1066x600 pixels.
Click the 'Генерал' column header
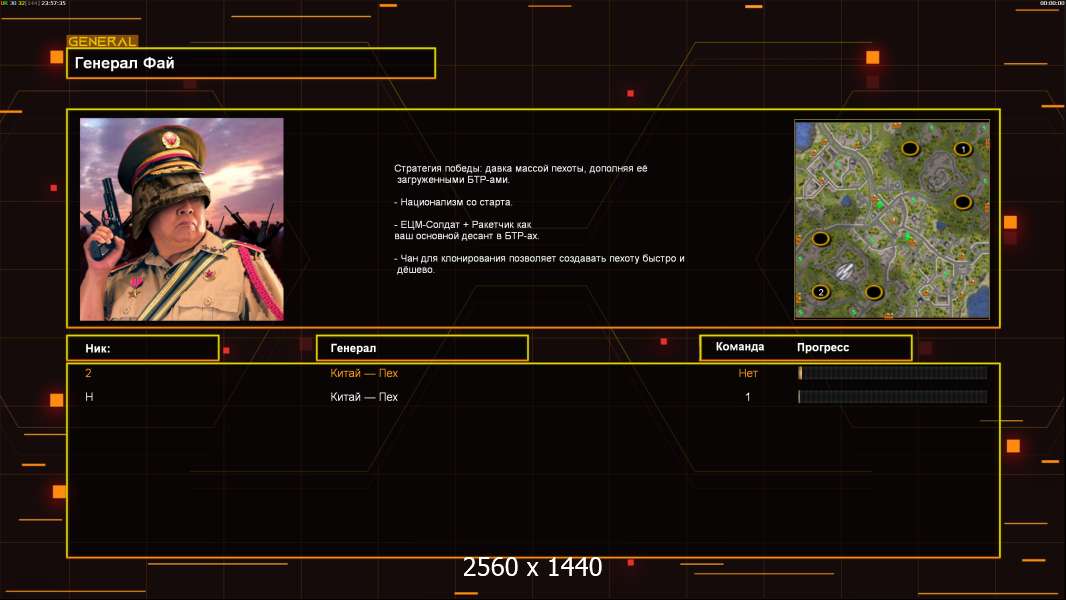(422, 348)
